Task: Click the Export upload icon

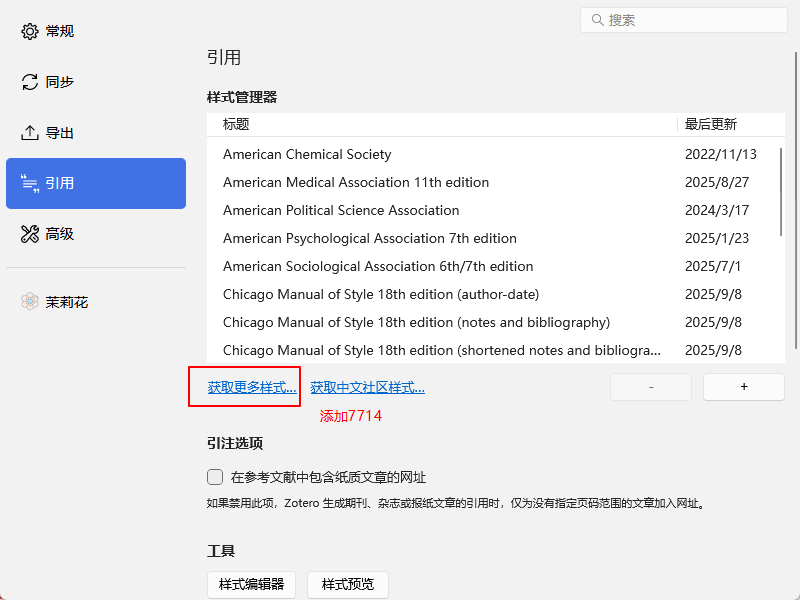Action: click(30, 133)
